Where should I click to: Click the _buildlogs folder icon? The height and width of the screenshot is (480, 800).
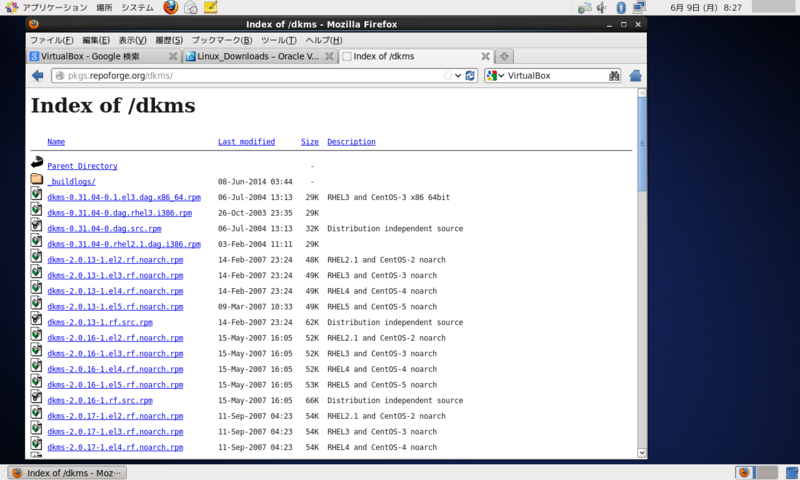[x=37, y=179]
